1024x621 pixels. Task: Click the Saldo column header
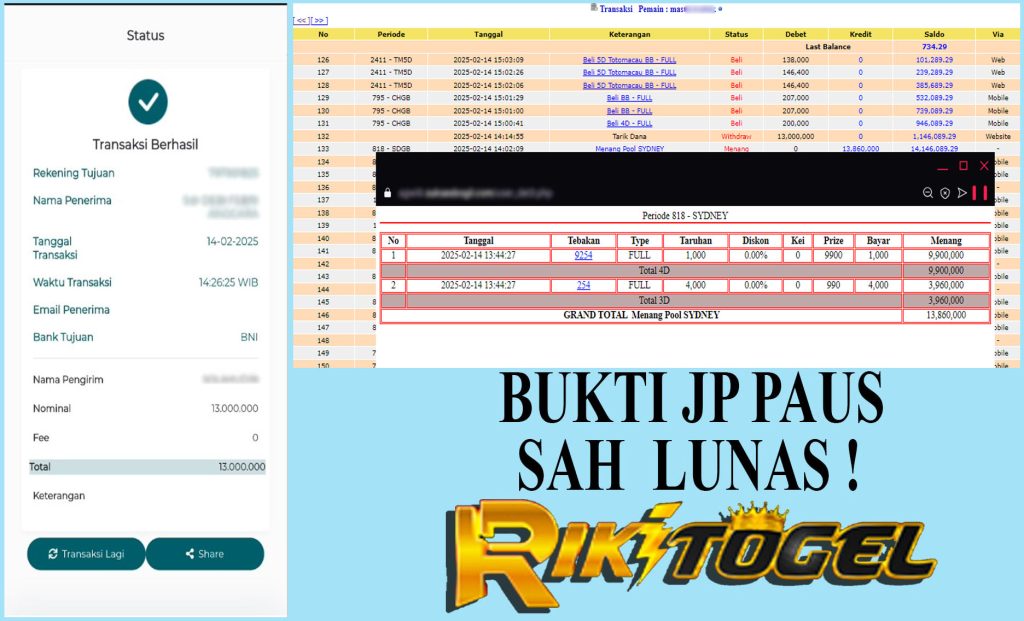click(934, 34)
